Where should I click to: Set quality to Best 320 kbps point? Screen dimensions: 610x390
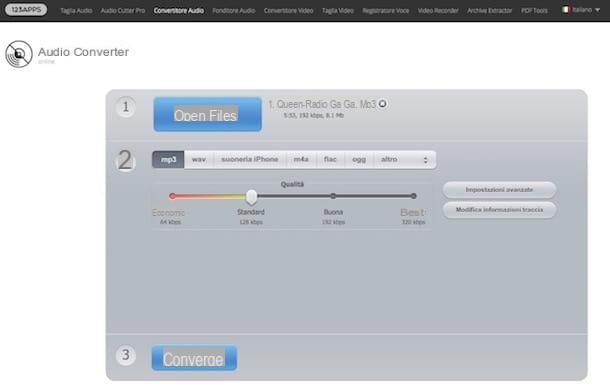coord(414,196)
